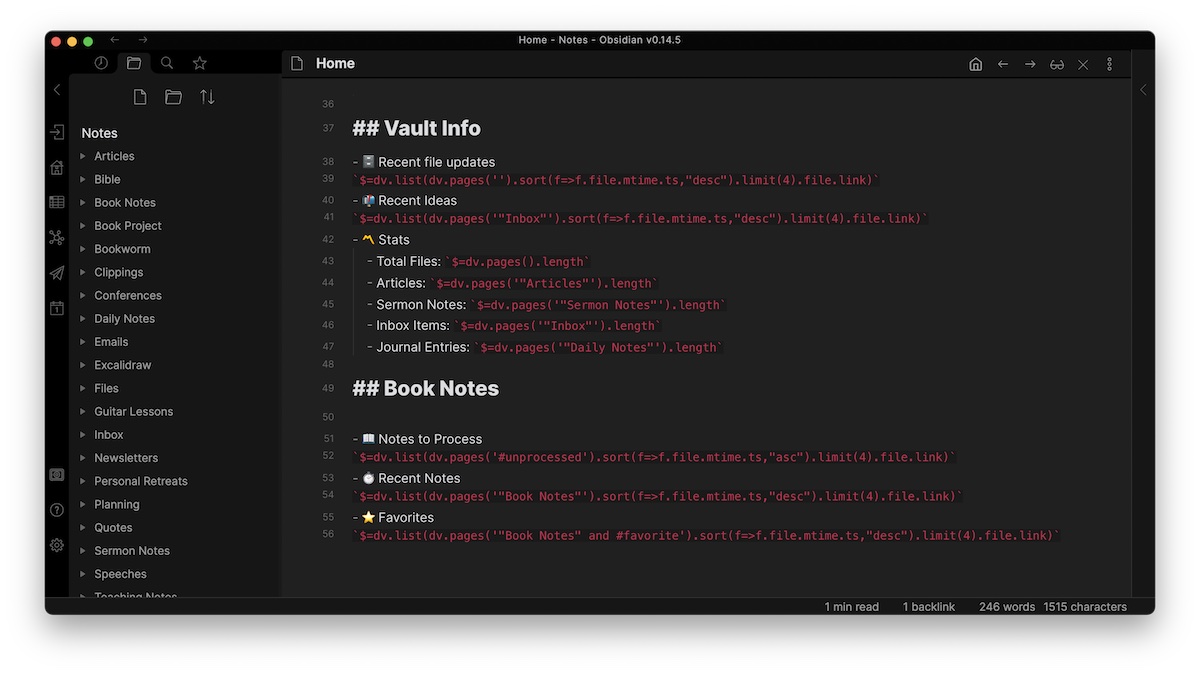This screenshot has width=1200, height=674.
Task: Expand the Book Project folder arrow
Action: click(83, 226)
